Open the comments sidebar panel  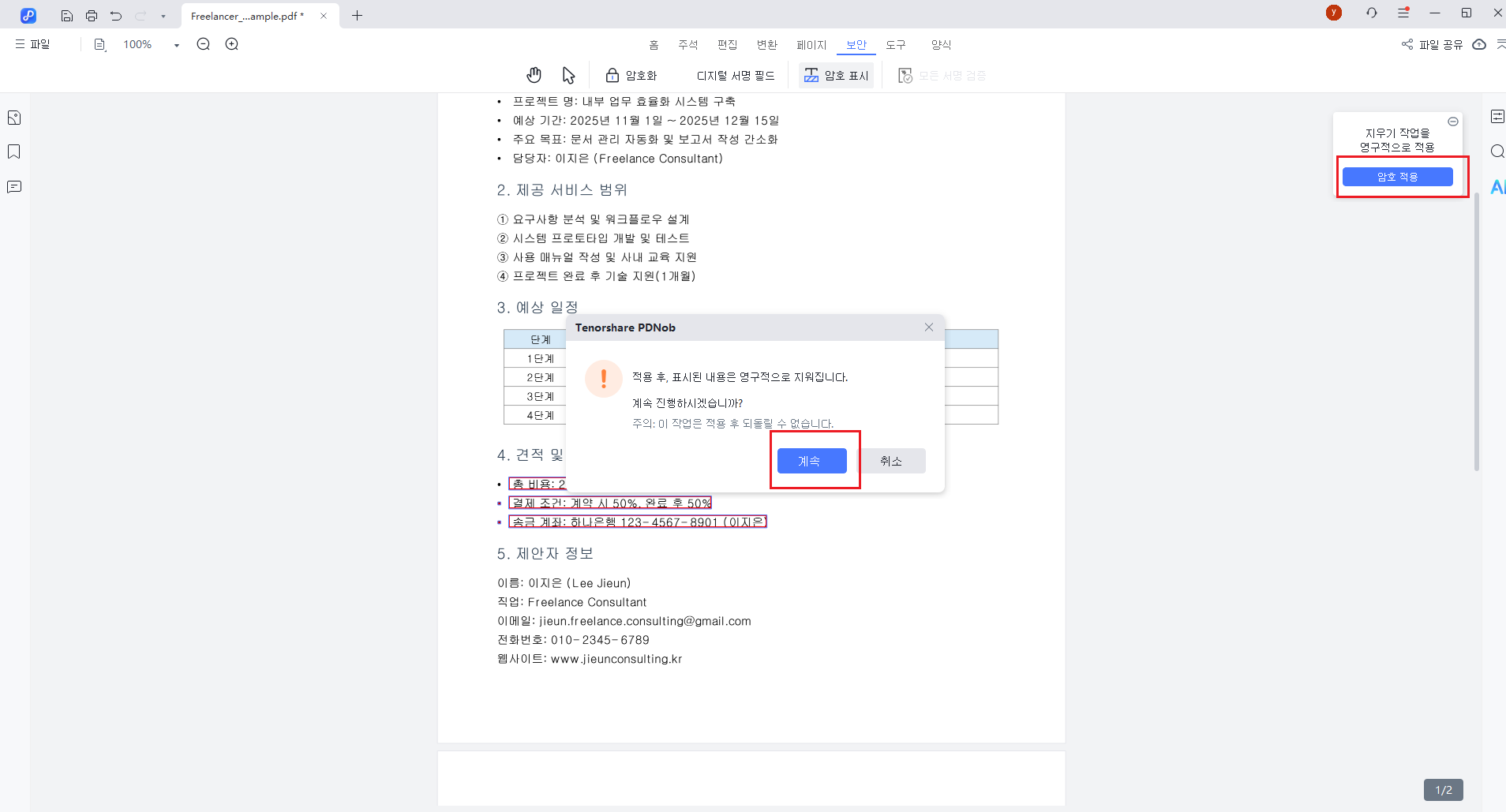[14, 187]
